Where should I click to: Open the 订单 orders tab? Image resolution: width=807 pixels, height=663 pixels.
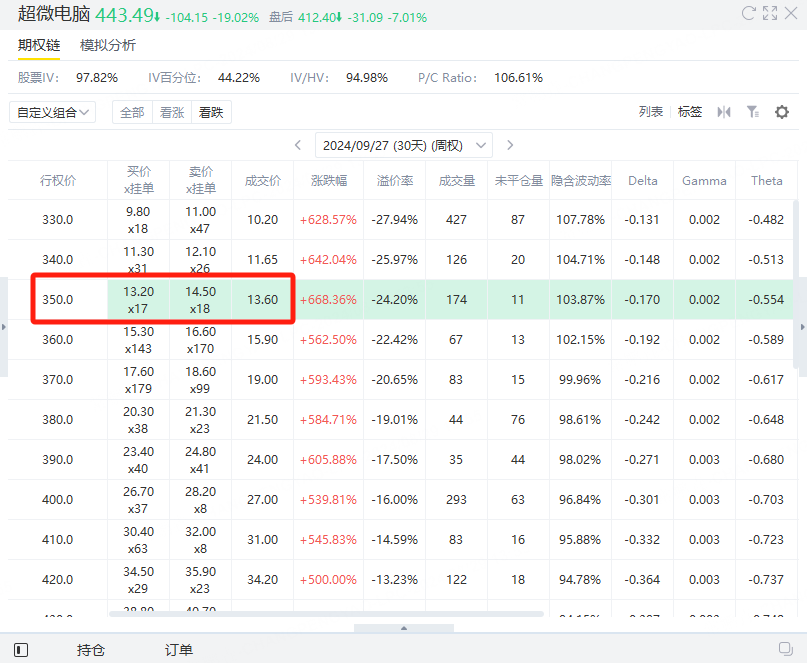coord(179,650)
